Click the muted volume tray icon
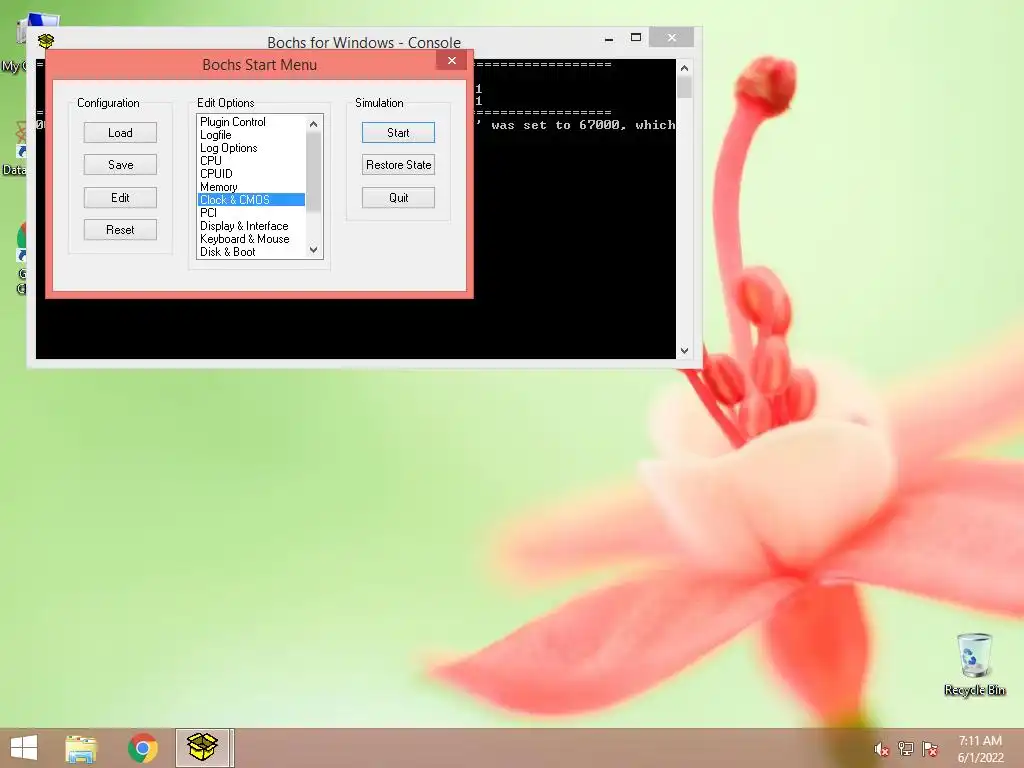1024x768 pixels. coord(881,749)
